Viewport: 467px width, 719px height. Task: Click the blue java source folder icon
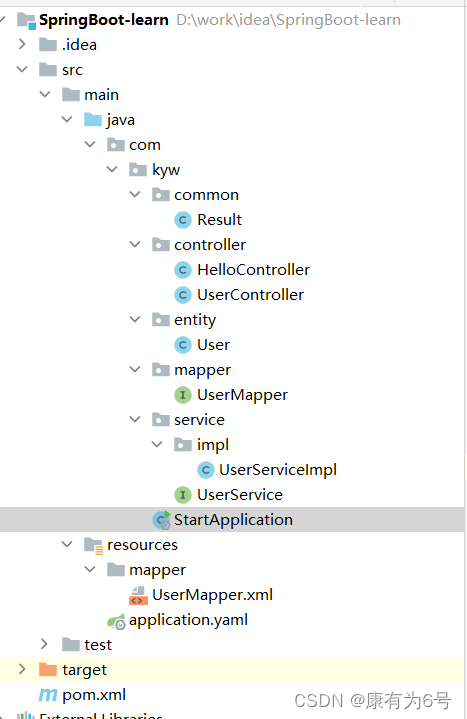click(93, 120)
